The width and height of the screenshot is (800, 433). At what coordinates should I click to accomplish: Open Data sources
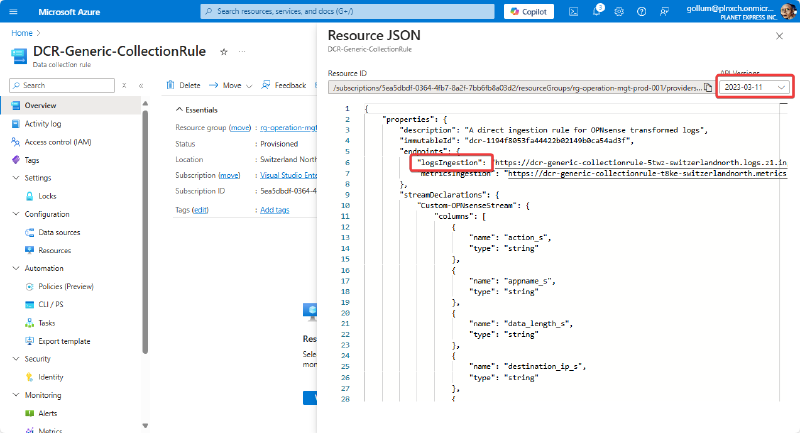point(59,233)
